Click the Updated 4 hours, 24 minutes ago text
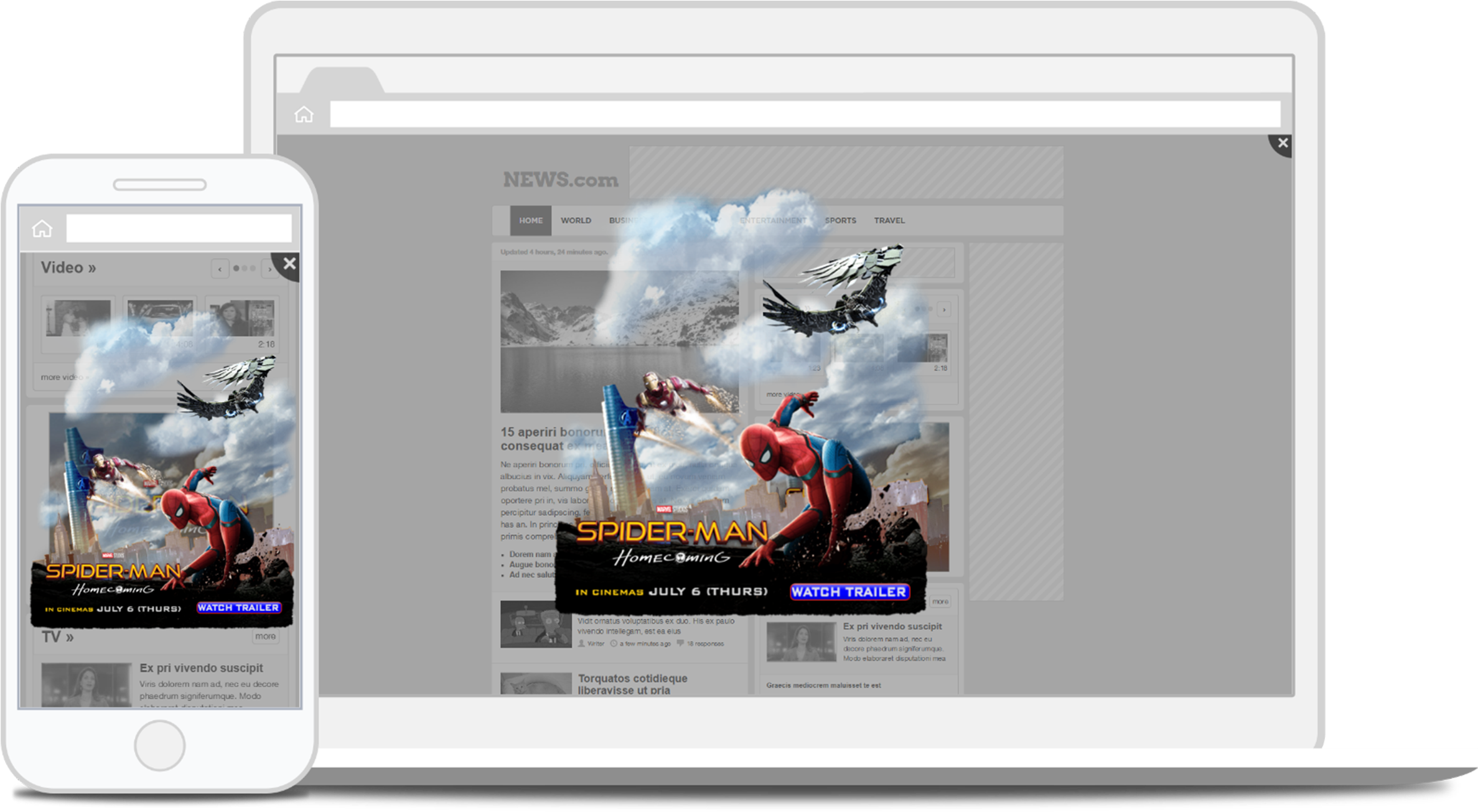The image size is (1478, 812). point(554,252)
